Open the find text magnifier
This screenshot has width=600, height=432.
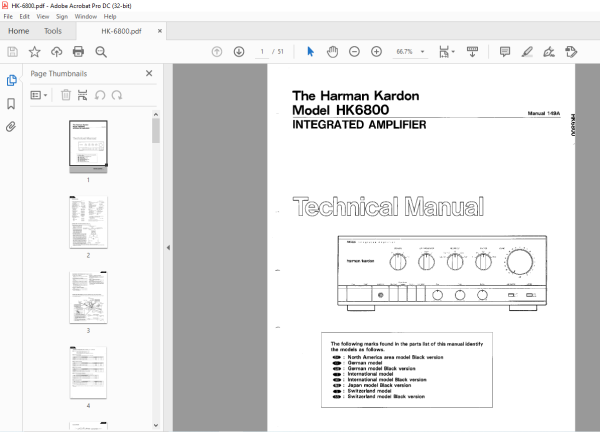[101, 52]
